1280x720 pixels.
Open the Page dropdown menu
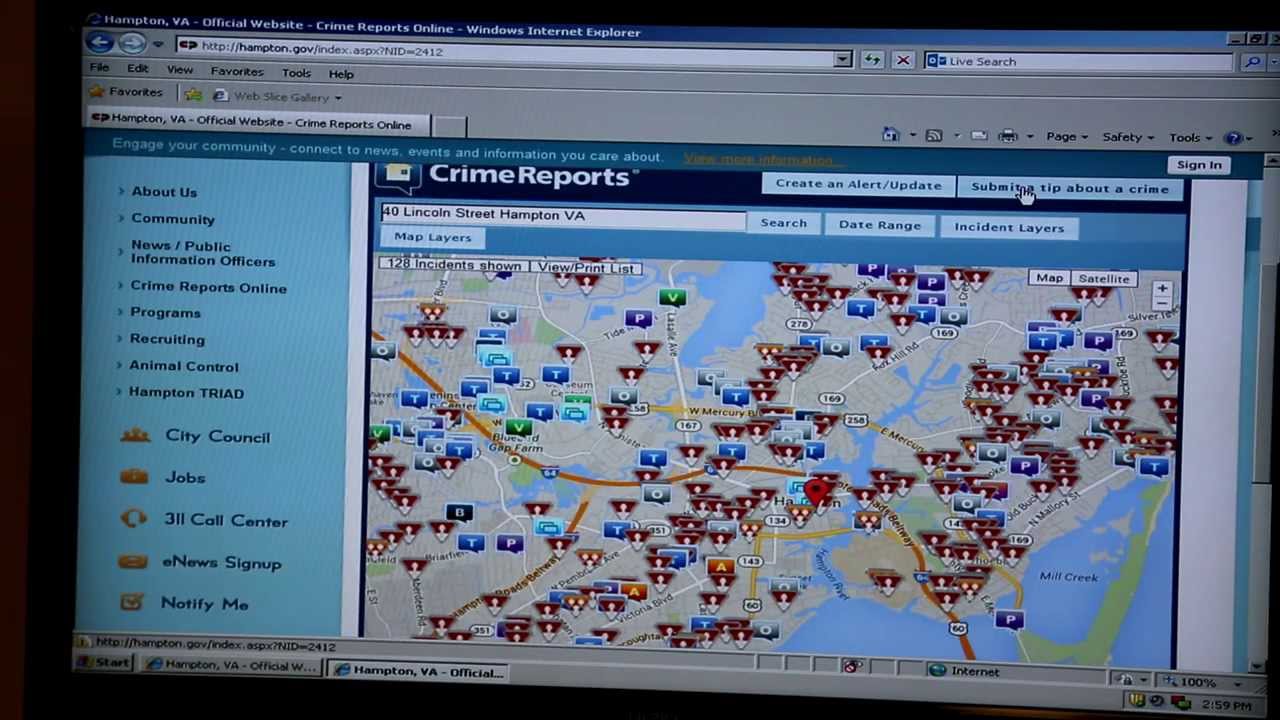coord(1067,137)
